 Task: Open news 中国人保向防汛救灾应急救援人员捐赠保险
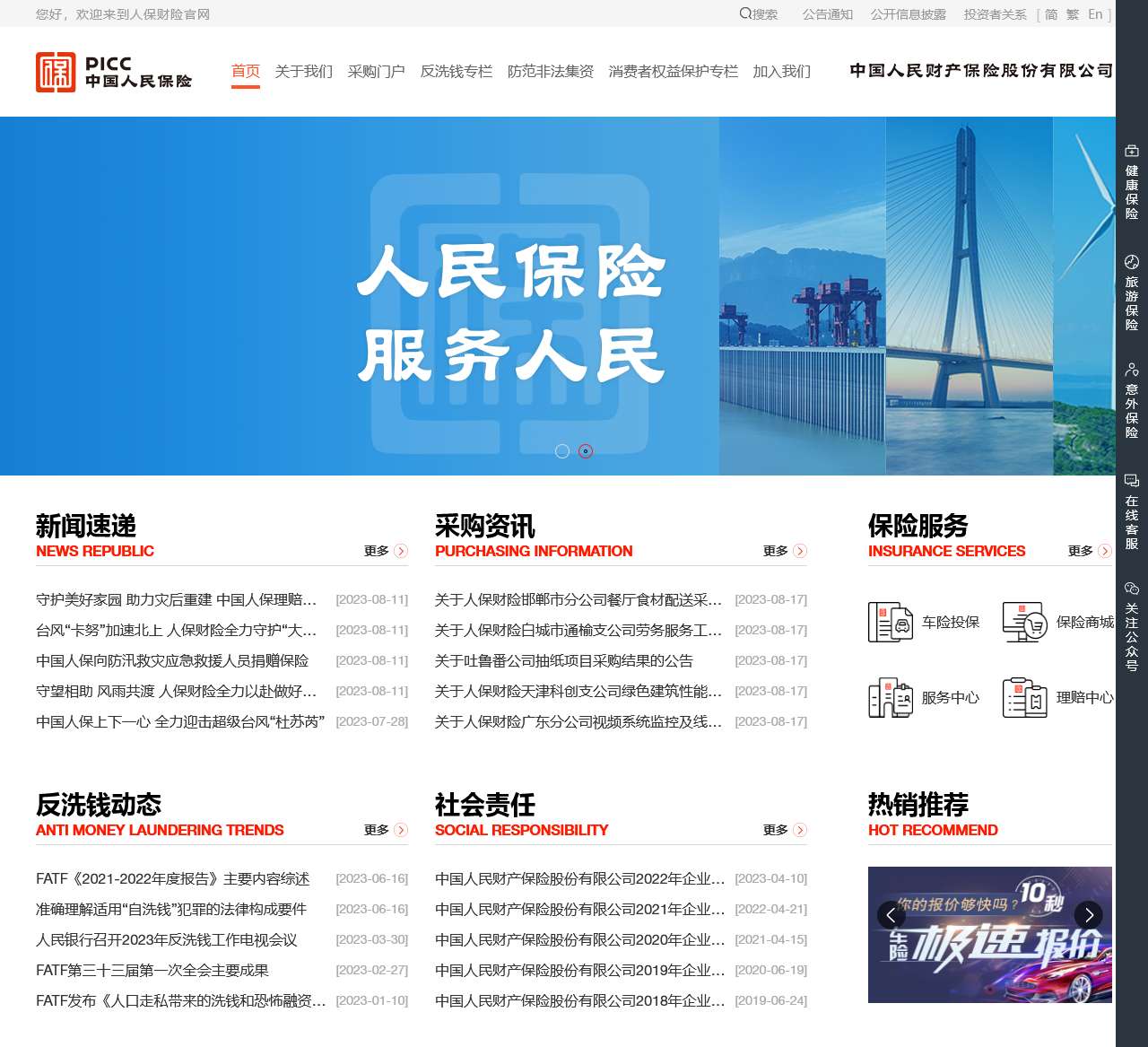click(172, 660)
